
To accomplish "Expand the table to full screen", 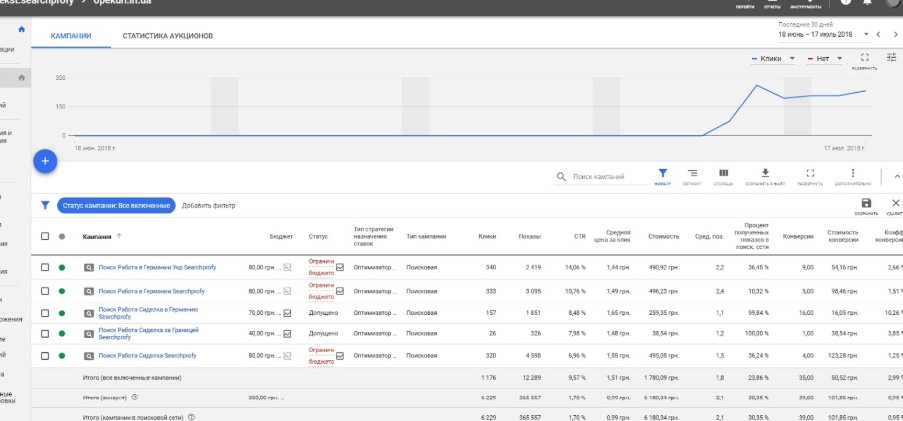I will pos(810,177).
